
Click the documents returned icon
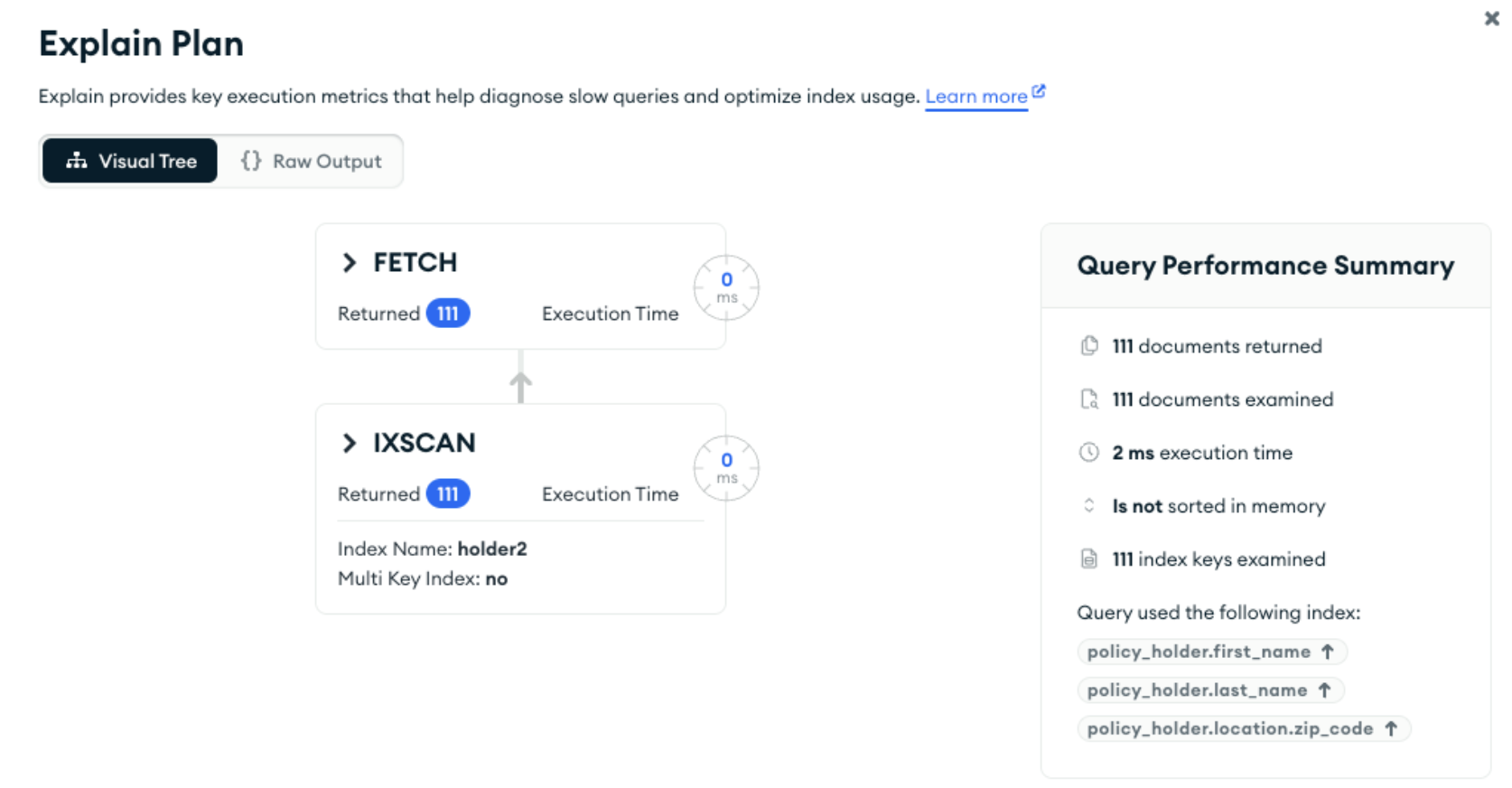point(1089,346)
